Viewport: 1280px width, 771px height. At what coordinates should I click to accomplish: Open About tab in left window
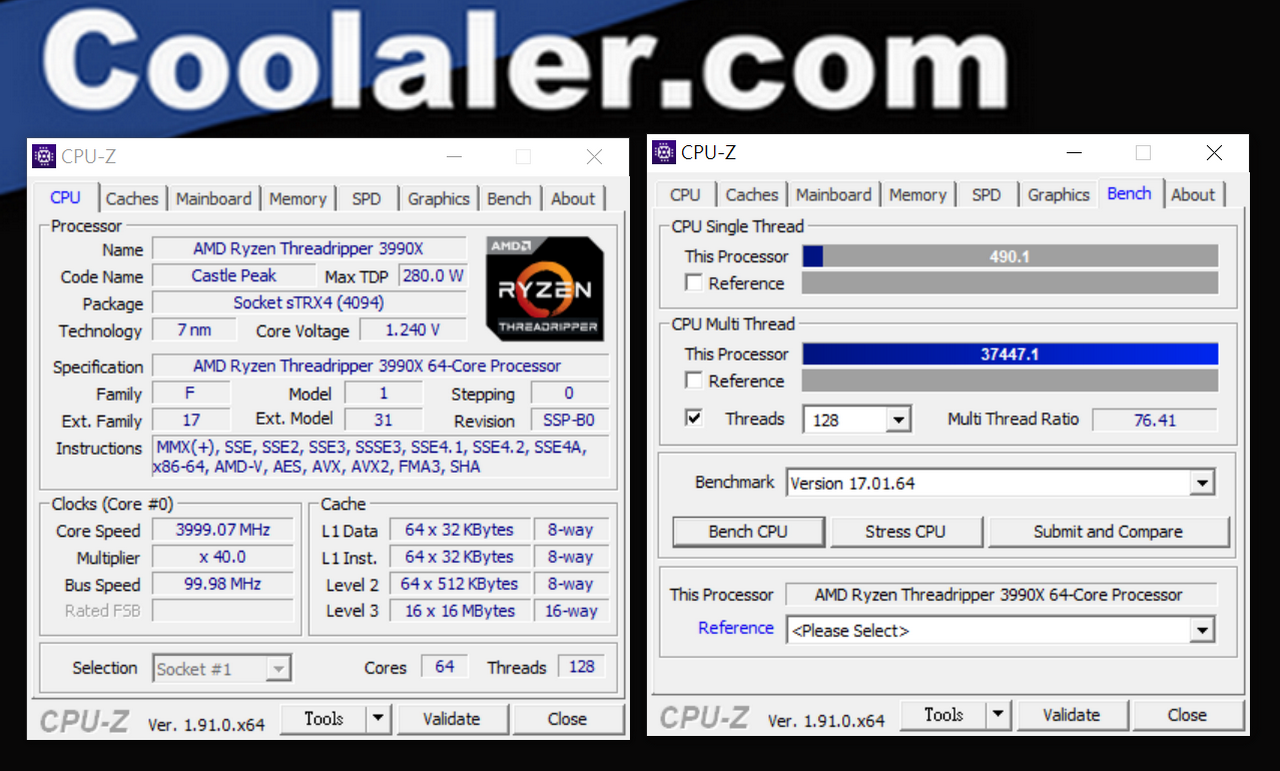tap(573, 199)
